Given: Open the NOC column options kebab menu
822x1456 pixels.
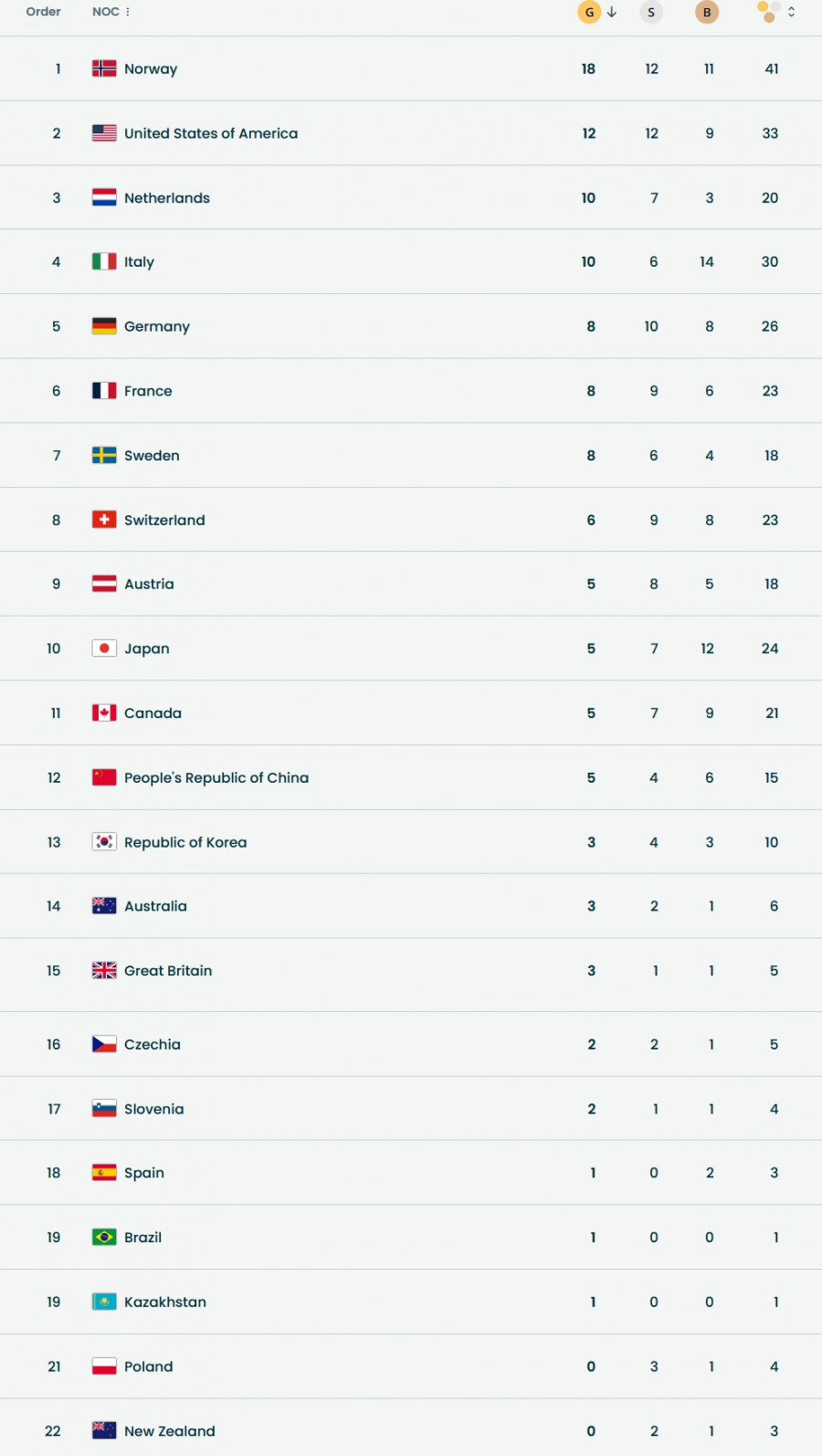Looking at the screenshot, I should click(x=127, y=12).
